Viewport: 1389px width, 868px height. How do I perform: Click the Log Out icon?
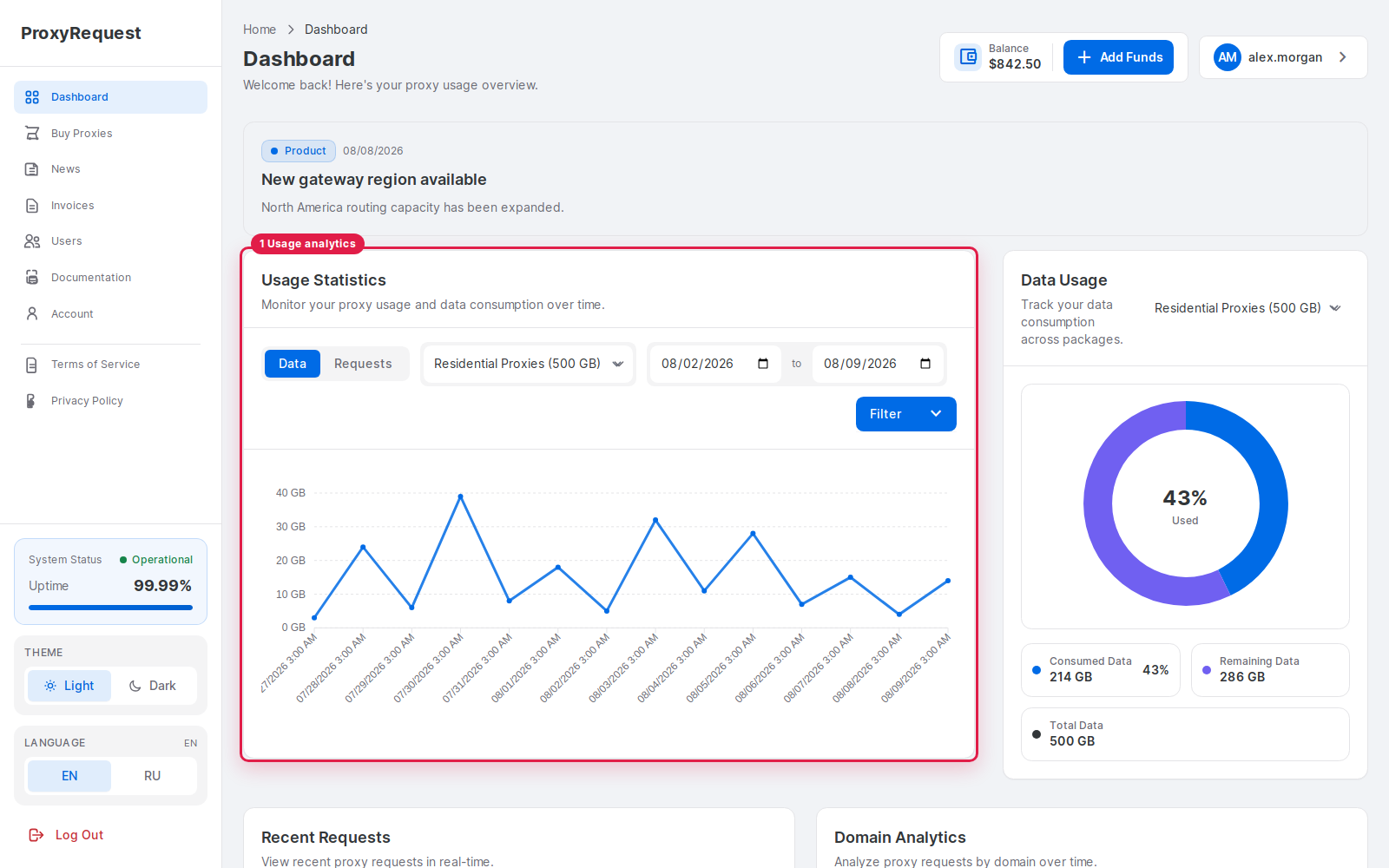coord(36,835)
